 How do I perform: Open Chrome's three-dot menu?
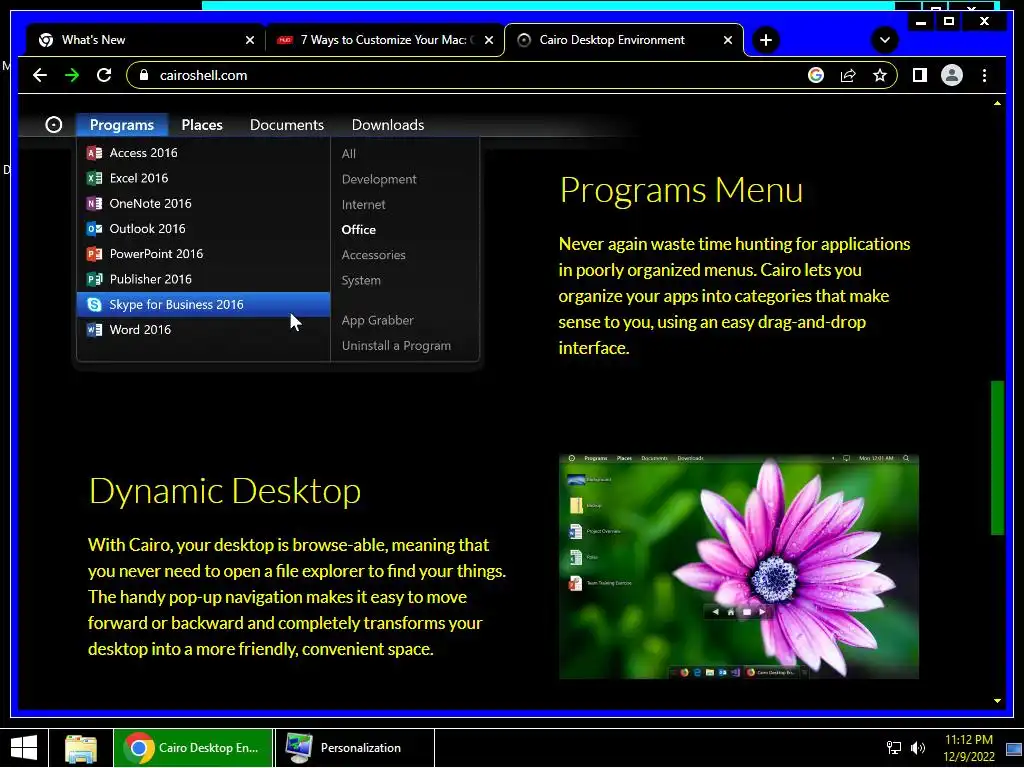coord(984,75)
